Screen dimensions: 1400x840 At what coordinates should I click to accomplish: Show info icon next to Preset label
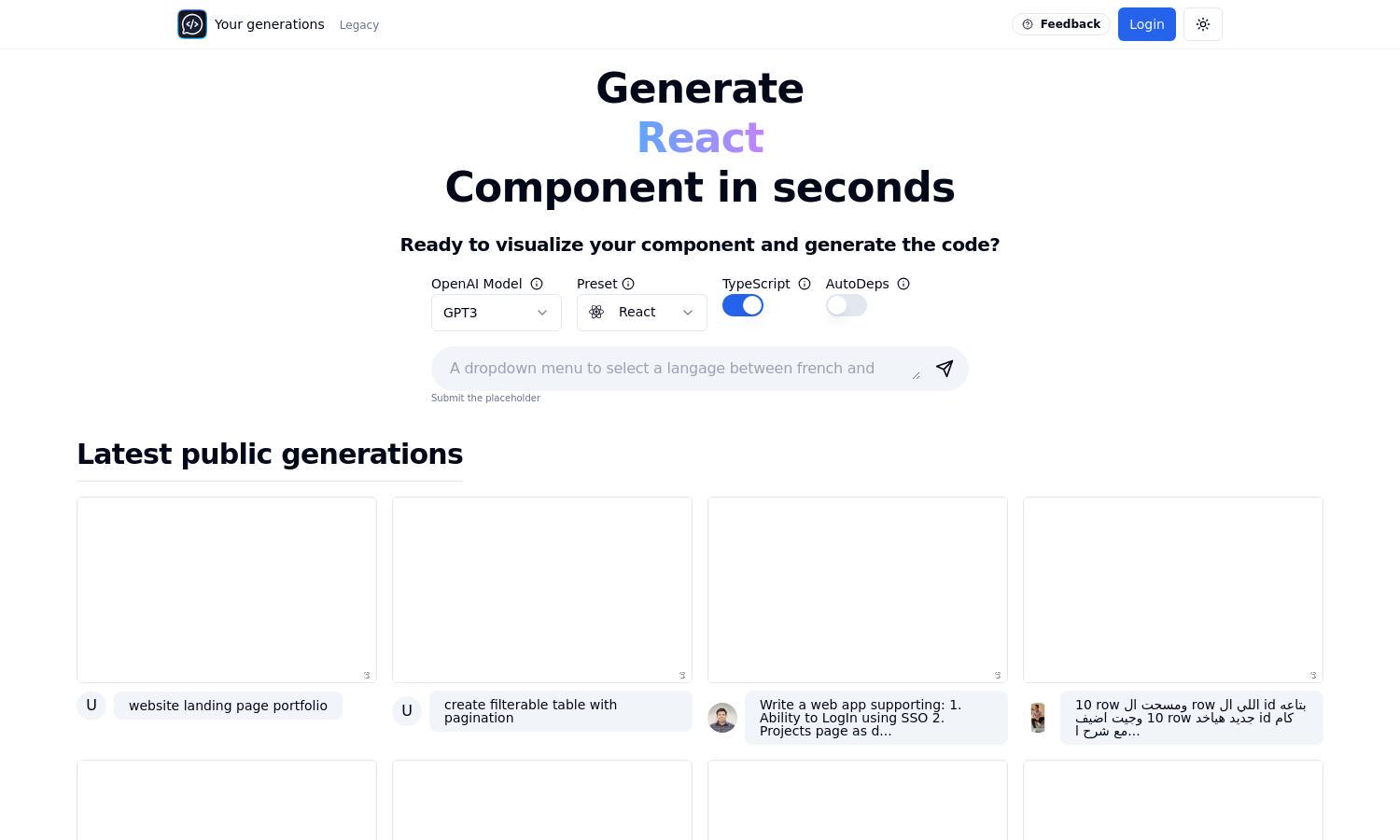(x=628, y=284)
